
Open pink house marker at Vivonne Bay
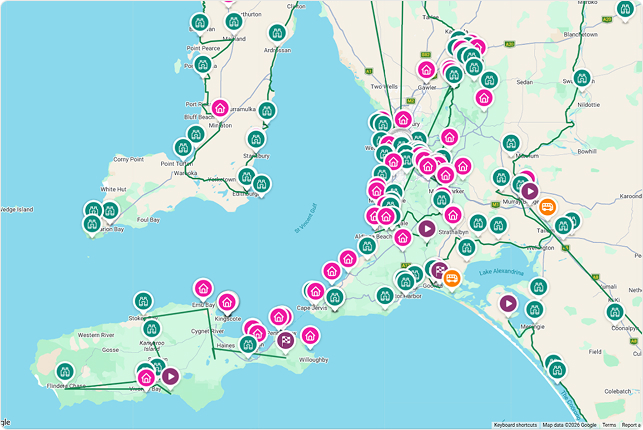pos(146,378)
